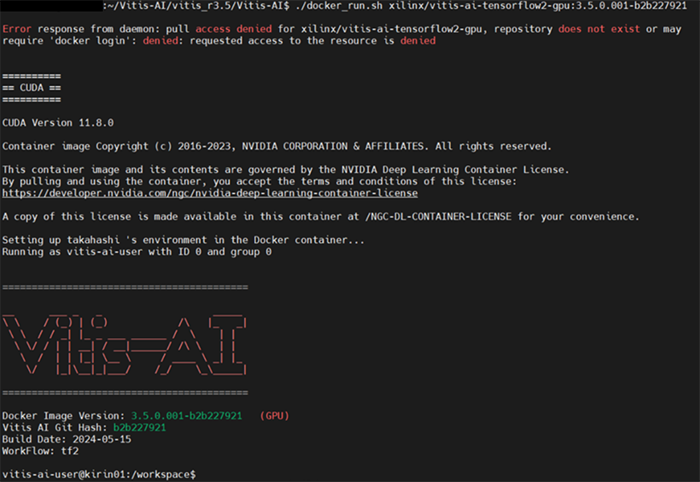Screen dimensions: 700x482
Task: Click the 'CUDA Version 11.8.0' line
Action: point(58,123)
